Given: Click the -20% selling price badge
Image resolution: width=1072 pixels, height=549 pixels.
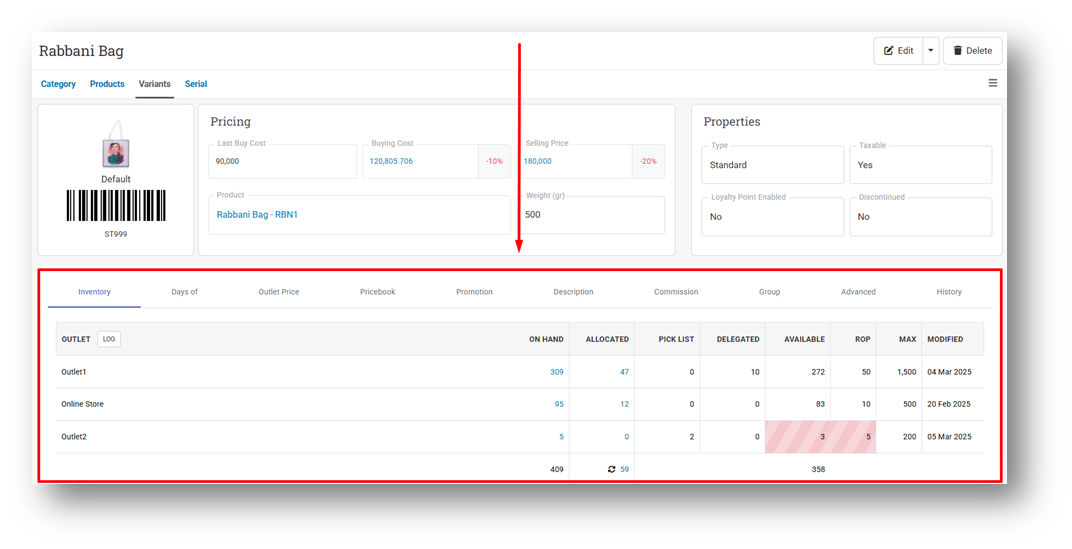Looking at the screenshot, I should 648,161.
